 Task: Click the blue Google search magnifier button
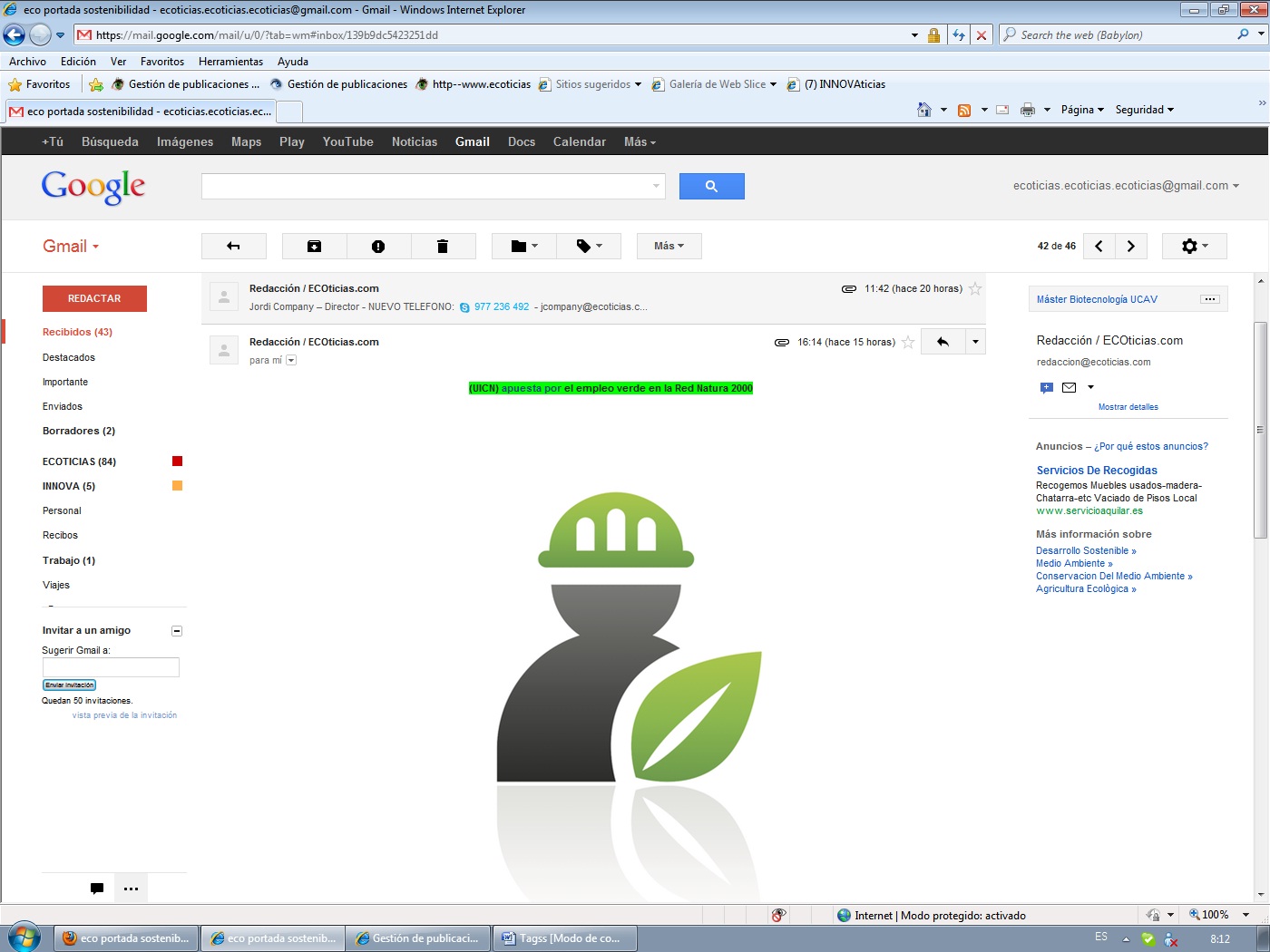click(x=711, y=186)
